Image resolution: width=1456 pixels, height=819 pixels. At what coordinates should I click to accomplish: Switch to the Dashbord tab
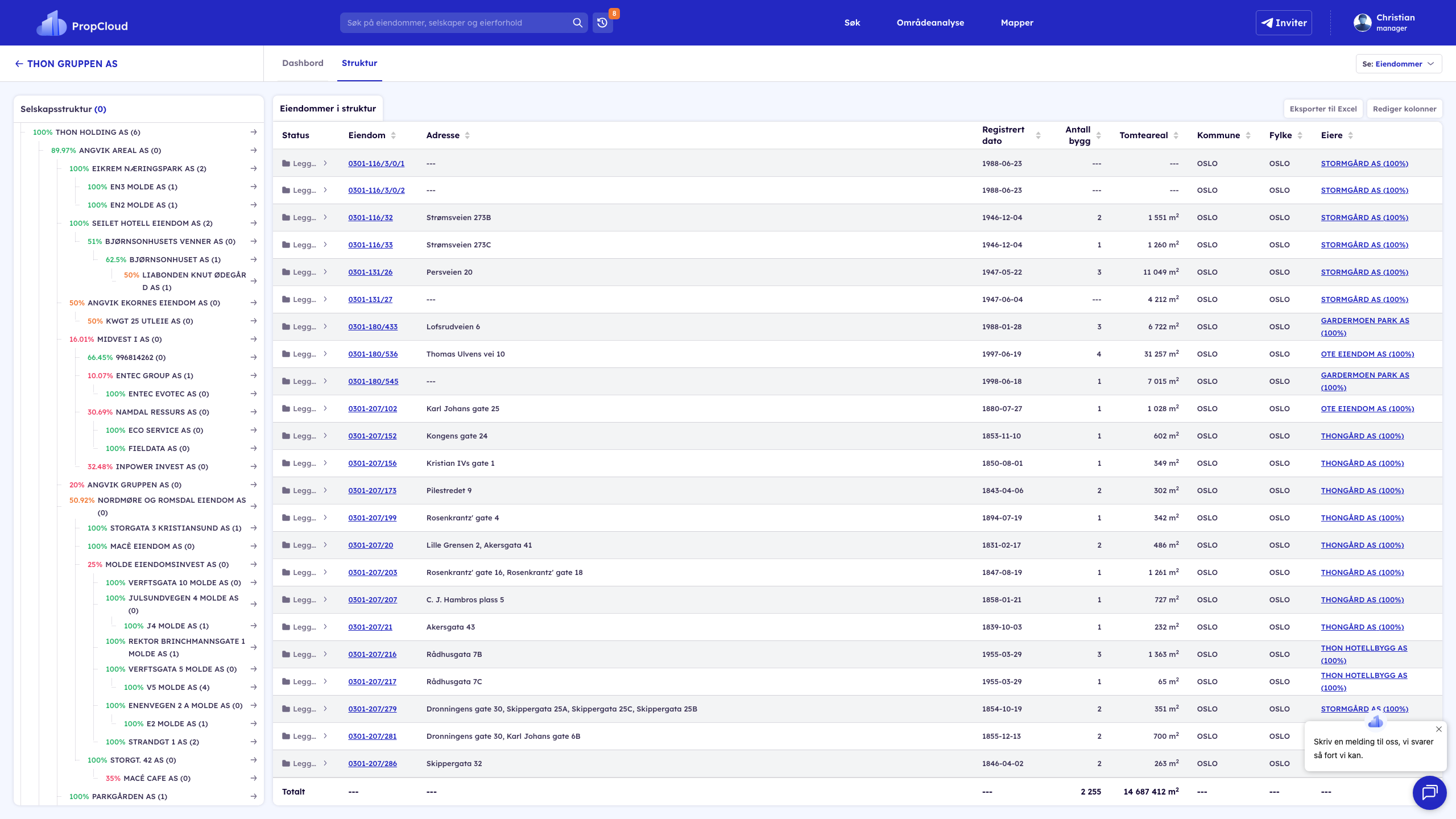coord(303,63)
